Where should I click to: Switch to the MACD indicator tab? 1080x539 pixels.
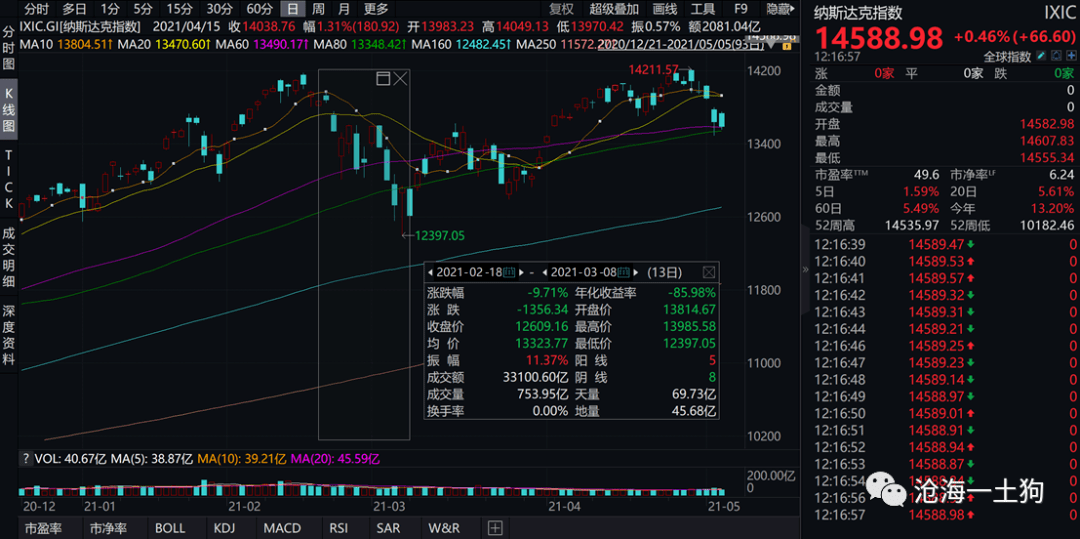[x=282, y=528]
